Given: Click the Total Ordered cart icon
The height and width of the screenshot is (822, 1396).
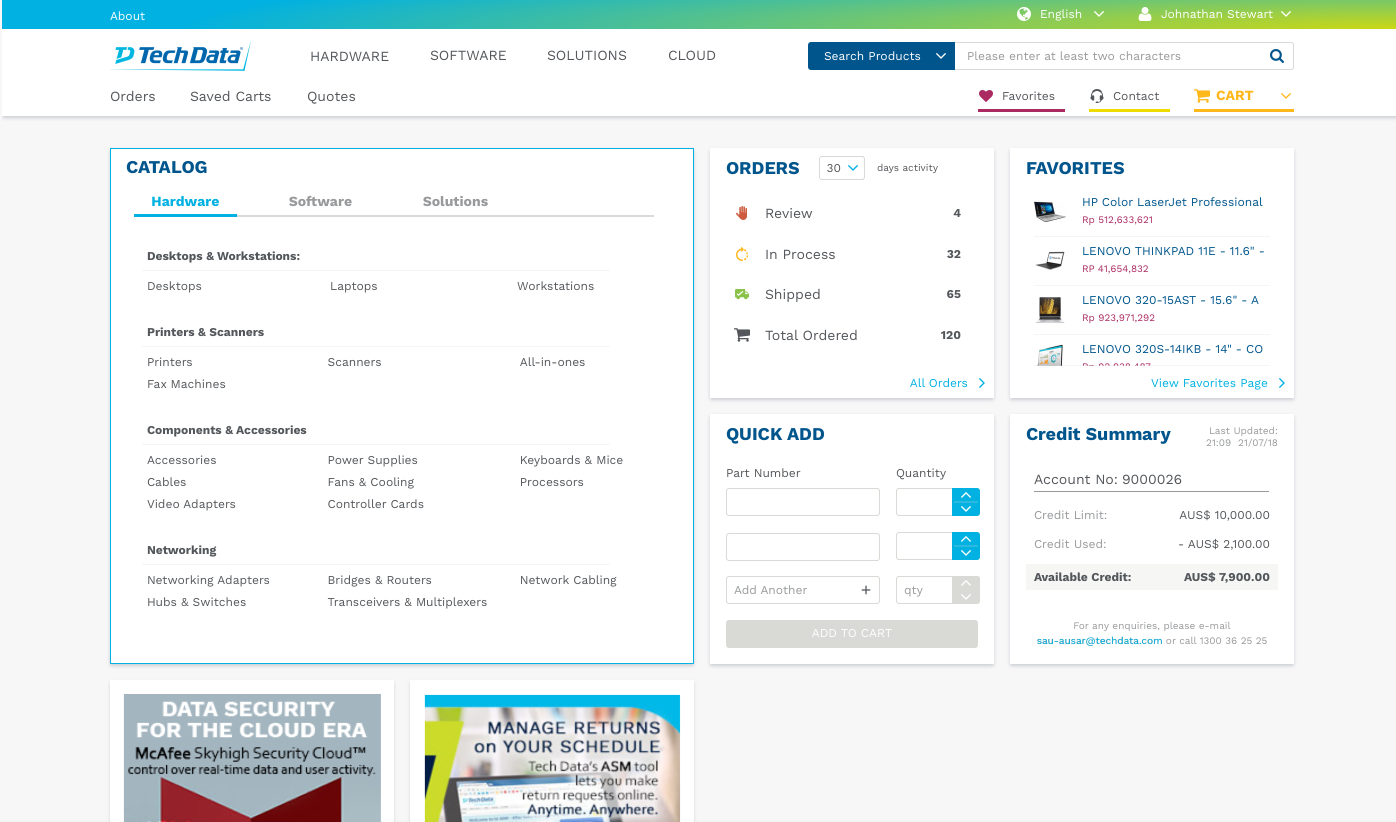Looking at the screenshot, I should 742,335.
